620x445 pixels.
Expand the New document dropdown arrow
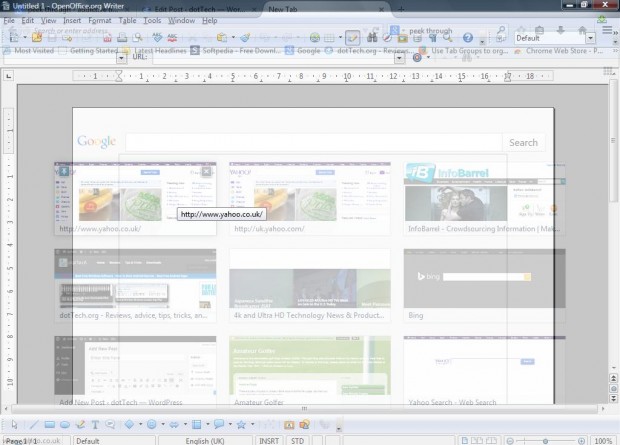[25, 38]
